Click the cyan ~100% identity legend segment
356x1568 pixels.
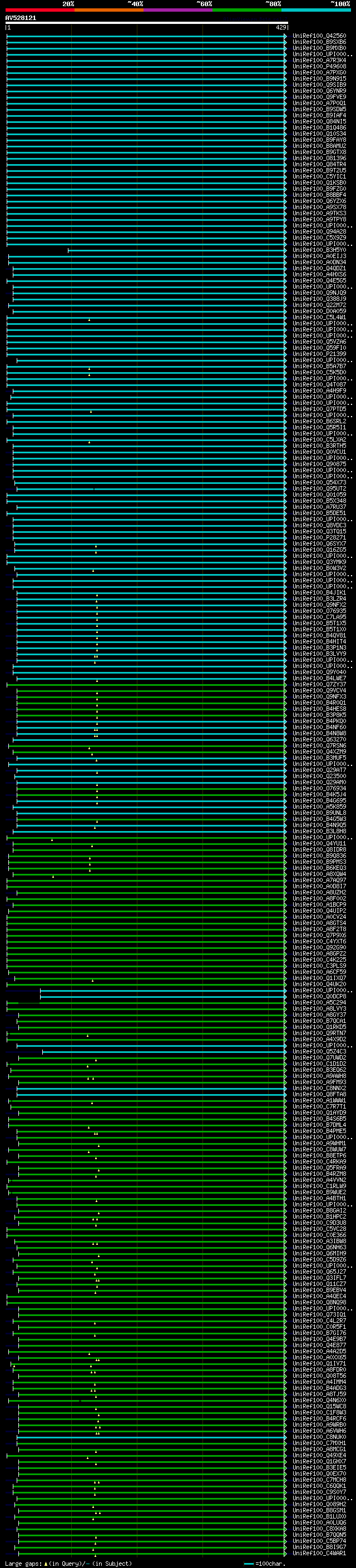[x=316, y=11]
